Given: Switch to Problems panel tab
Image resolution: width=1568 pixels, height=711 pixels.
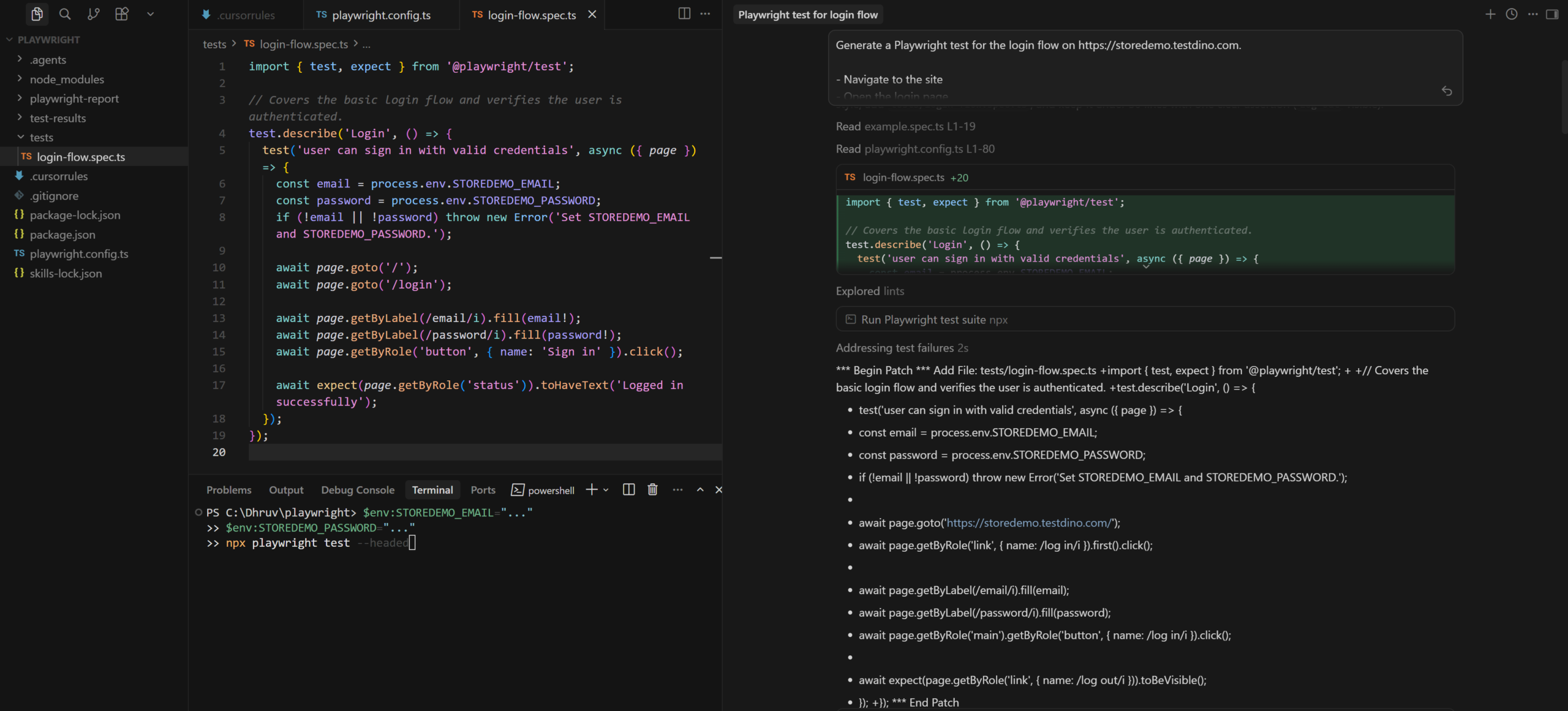Looking at the screenshot, I should click(x=228, y=489).
